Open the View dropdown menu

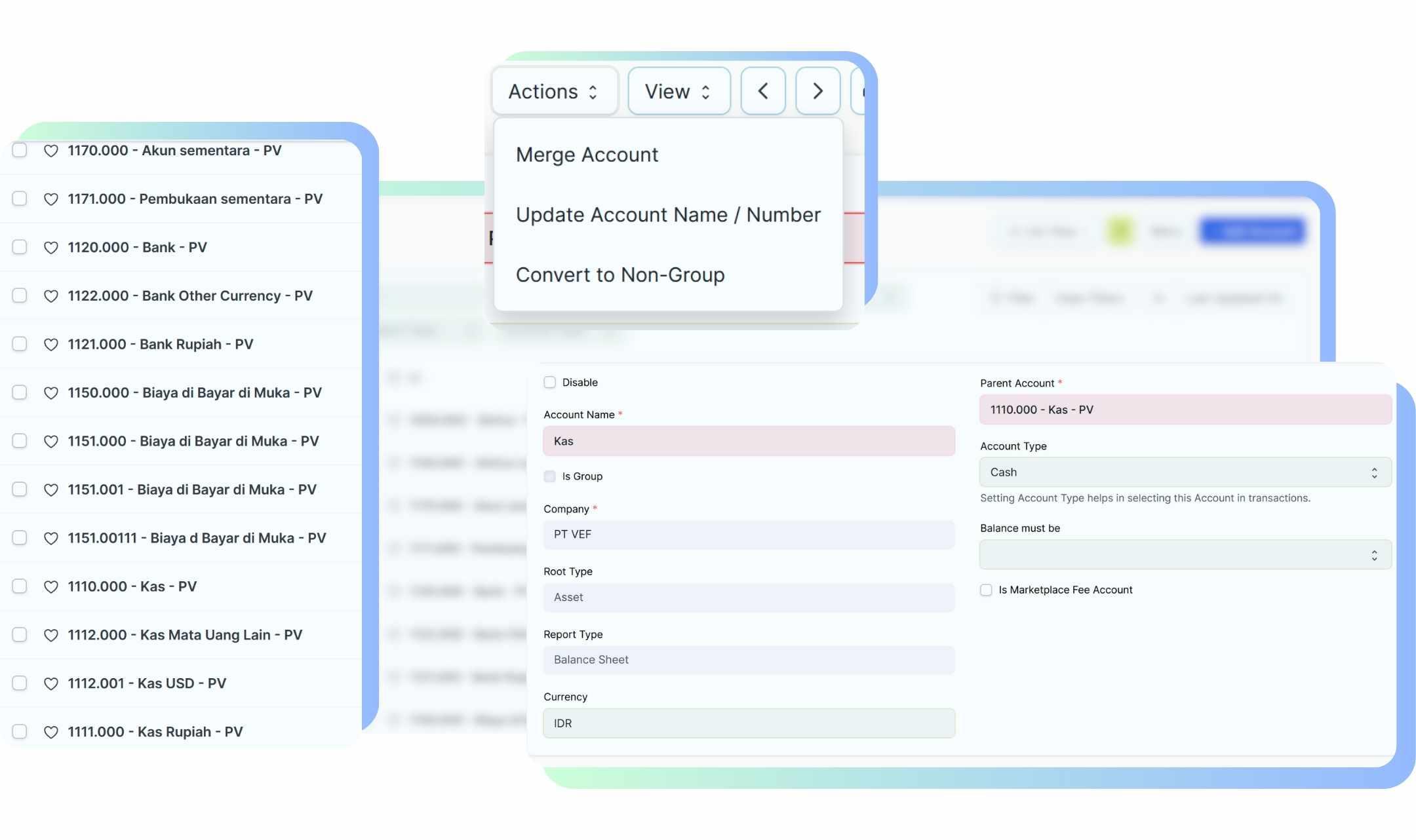(678, 91)
